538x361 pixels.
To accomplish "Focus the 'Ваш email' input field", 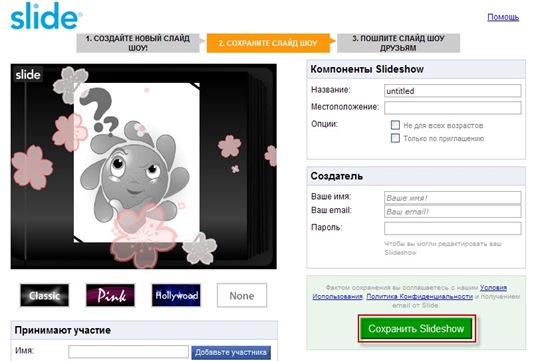I will [x=453, y=211].
